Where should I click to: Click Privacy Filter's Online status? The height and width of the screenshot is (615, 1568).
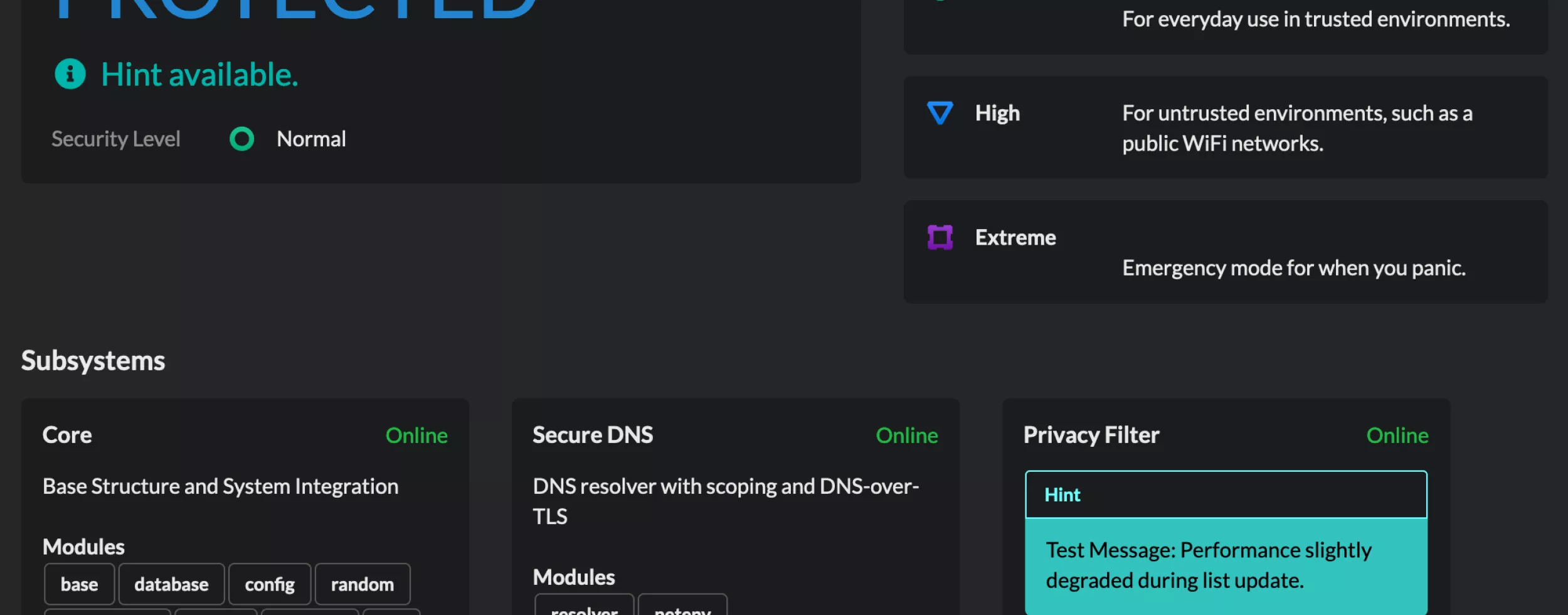tap(1397, 435)
